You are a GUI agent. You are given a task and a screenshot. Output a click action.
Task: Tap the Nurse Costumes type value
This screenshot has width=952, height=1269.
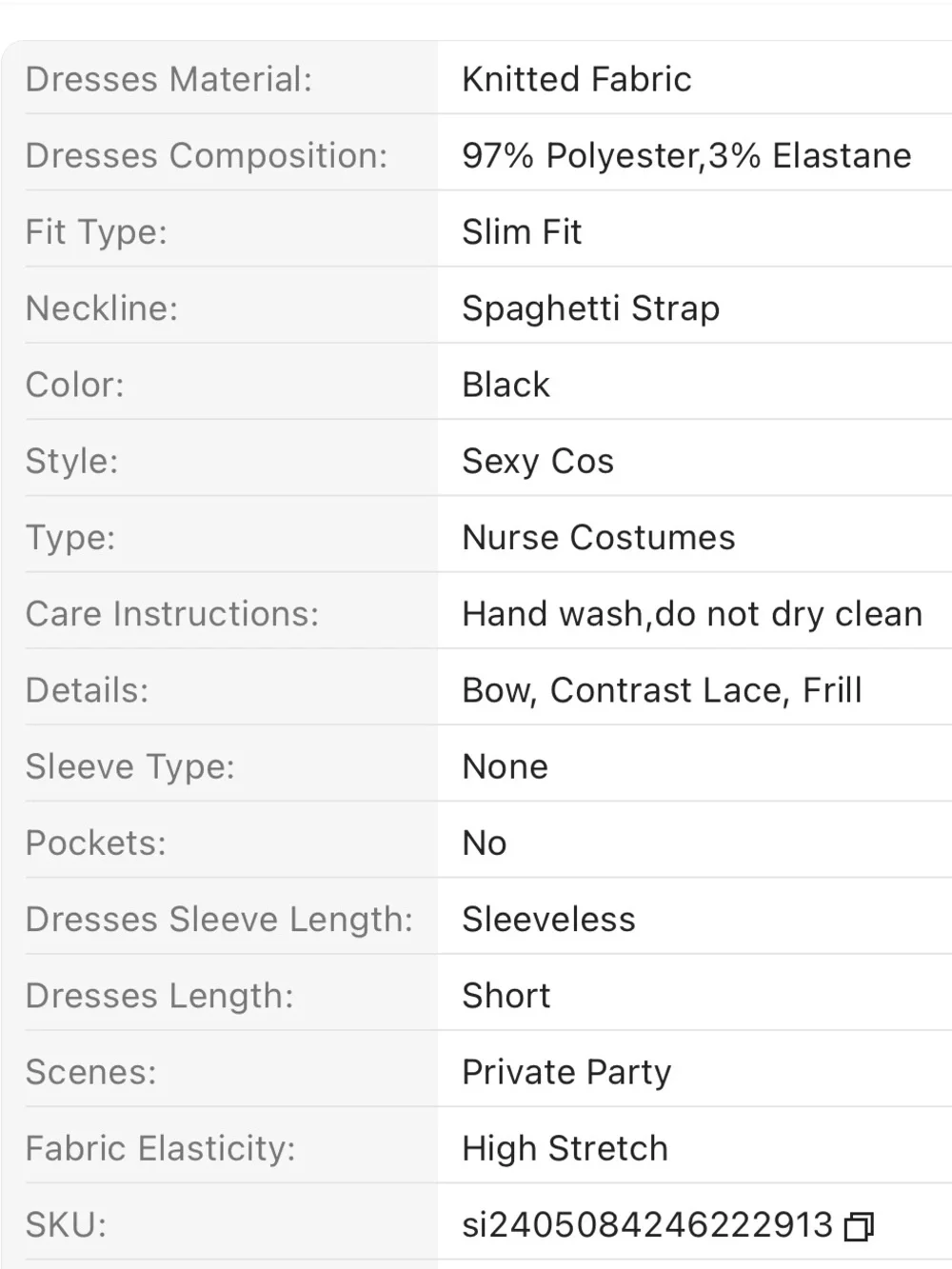(x=599, y=537)
